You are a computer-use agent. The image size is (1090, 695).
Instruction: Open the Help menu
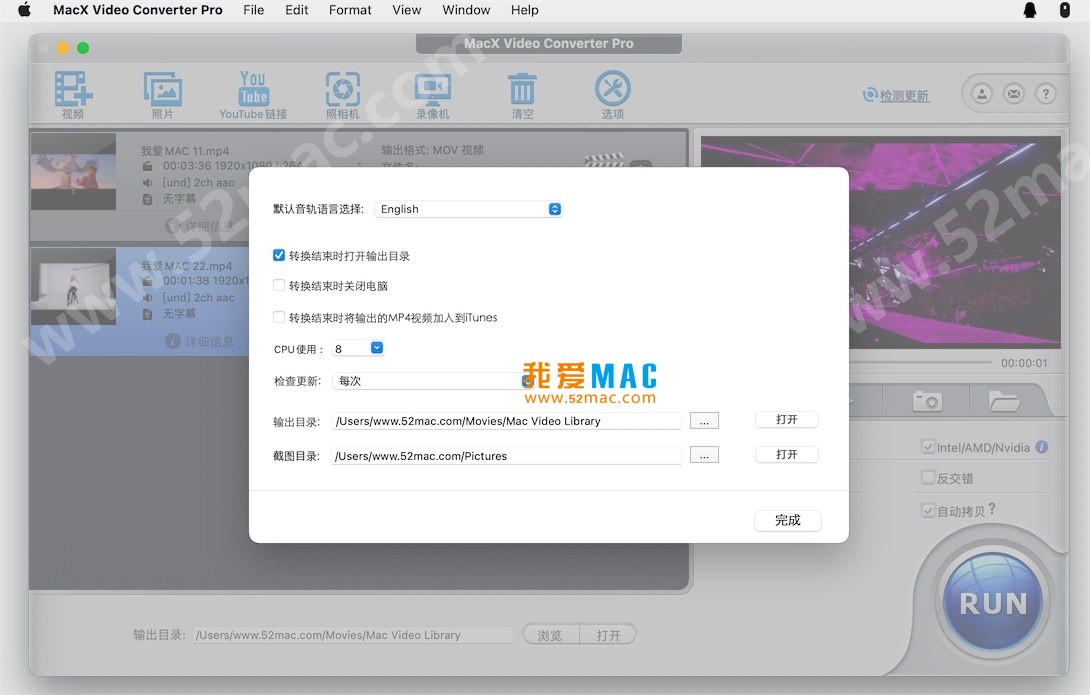tap(525, 10)
